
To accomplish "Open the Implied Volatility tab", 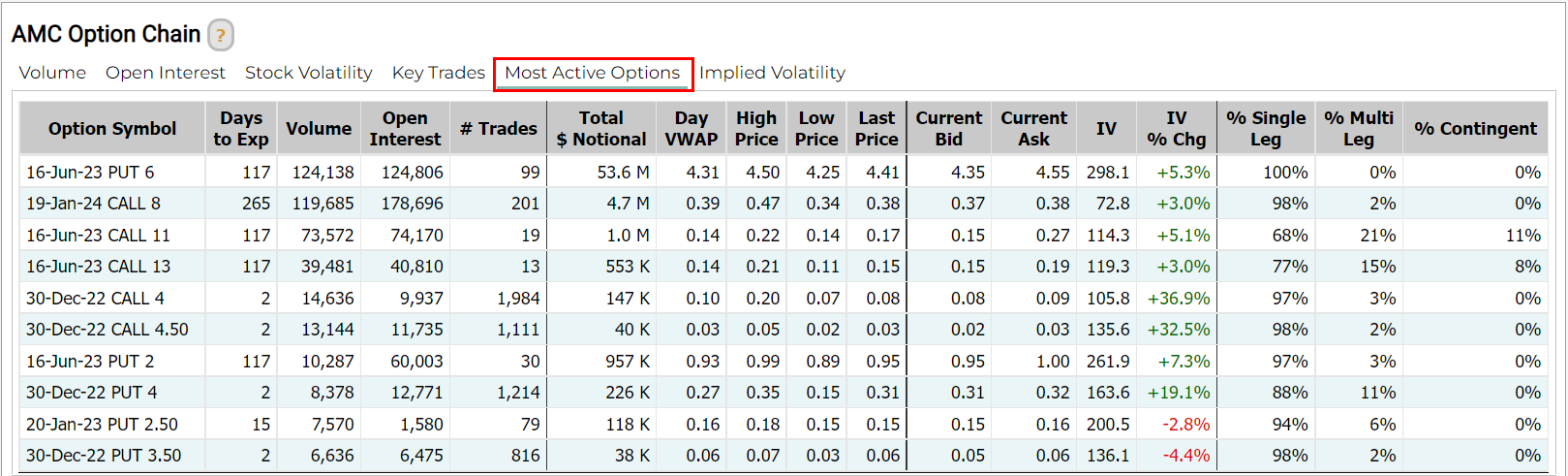I will 772,73.
